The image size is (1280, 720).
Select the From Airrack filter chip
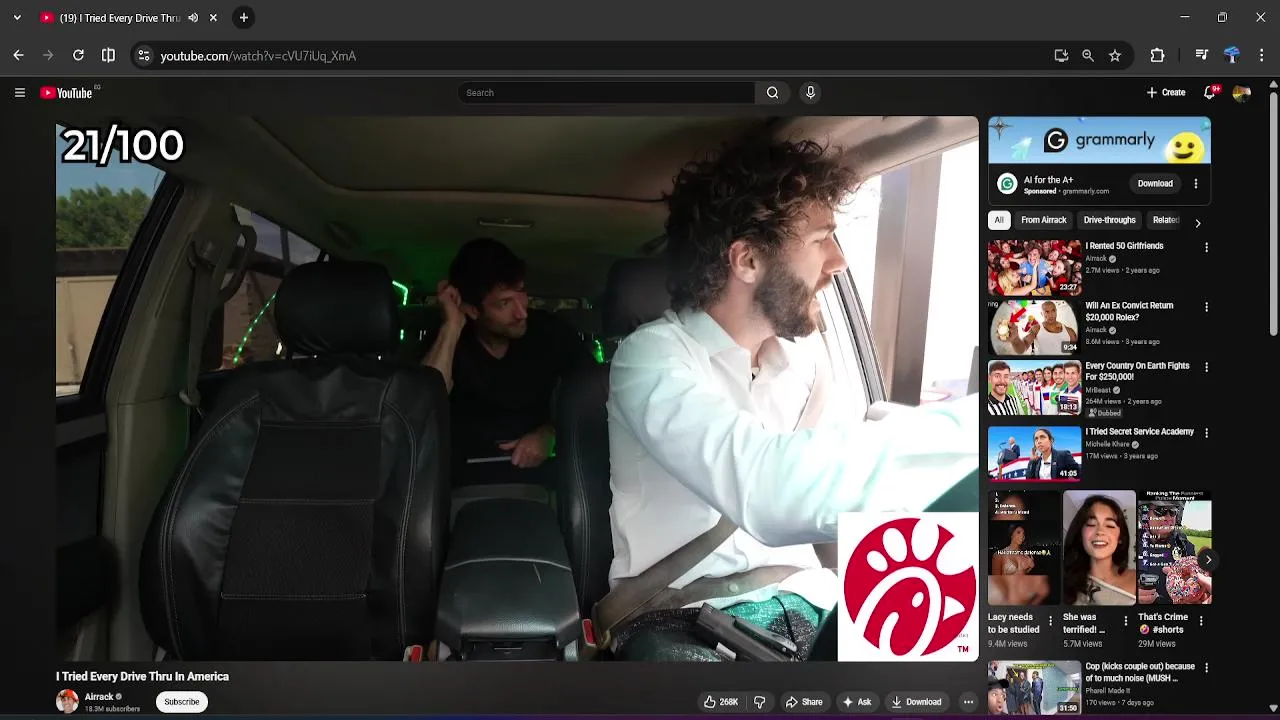1044,220
